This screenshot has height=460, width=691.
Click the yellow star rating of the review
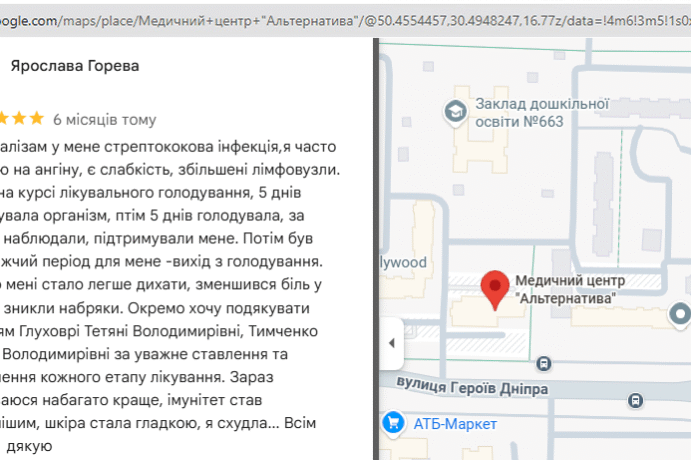pyautogui.click(x=22, y=118)
